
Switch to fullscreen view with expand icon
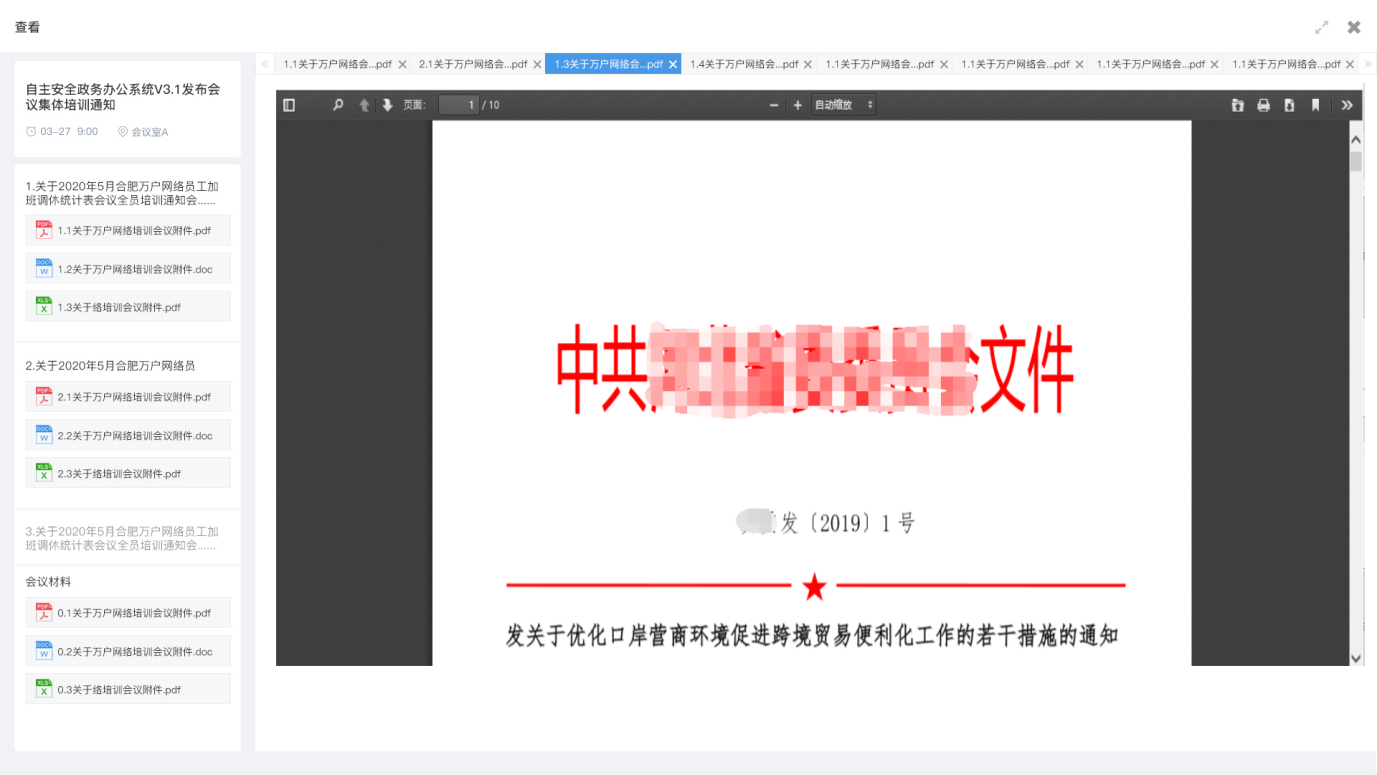click(x=1321, y=27)
